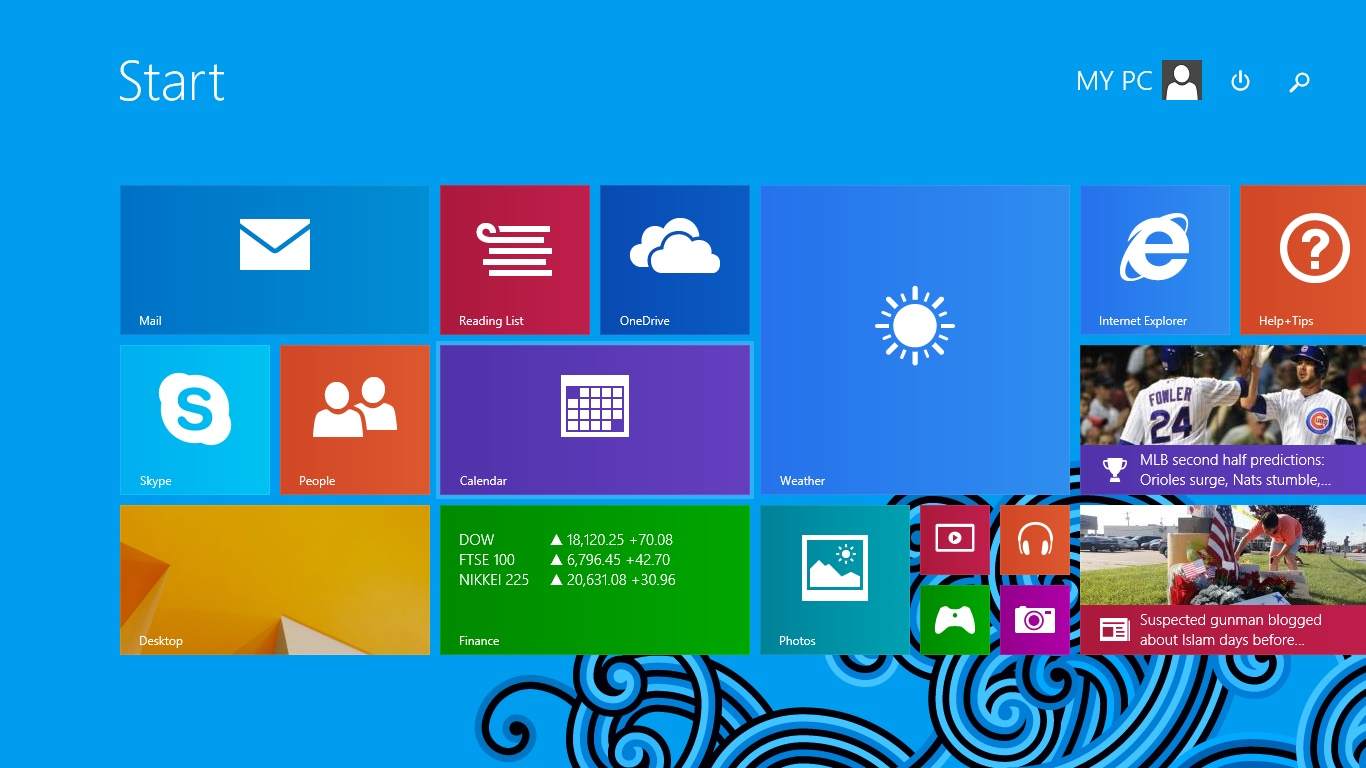Open the Desktop tile
This screenshot has height=768, width=1366.
pos(274,579)
